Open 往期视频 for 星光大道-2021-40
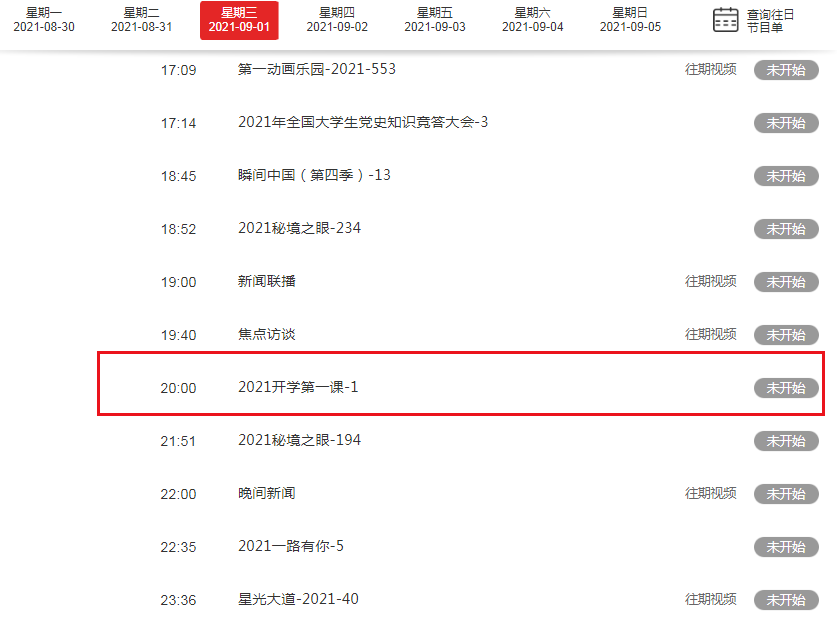 click(710, 599)
